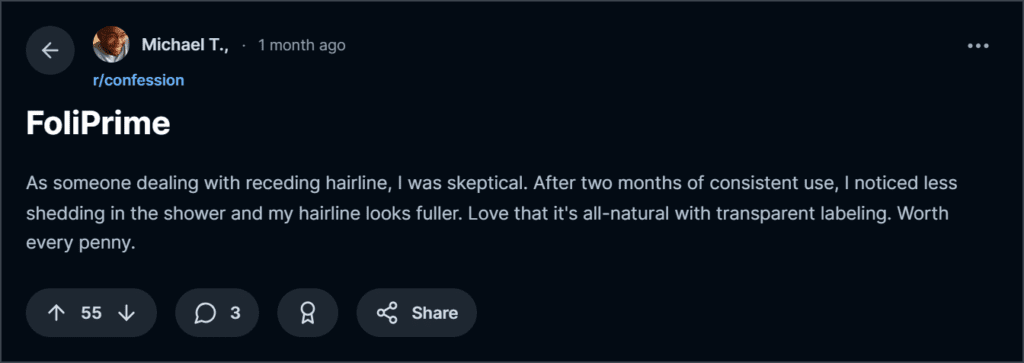Give an award using the ribbon icon

[x=308, y=313]
